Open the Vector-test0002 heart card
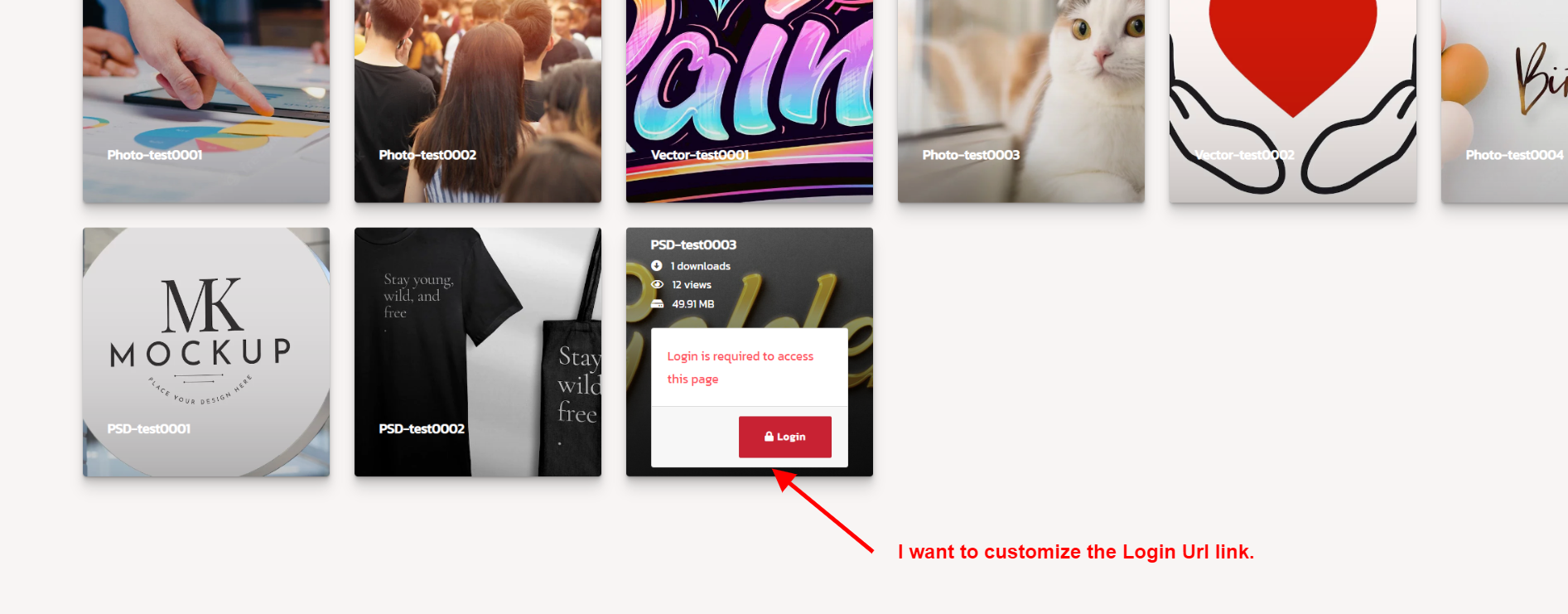The image size is (1568, 614). pyautogui.click(x=1293, y=101)
